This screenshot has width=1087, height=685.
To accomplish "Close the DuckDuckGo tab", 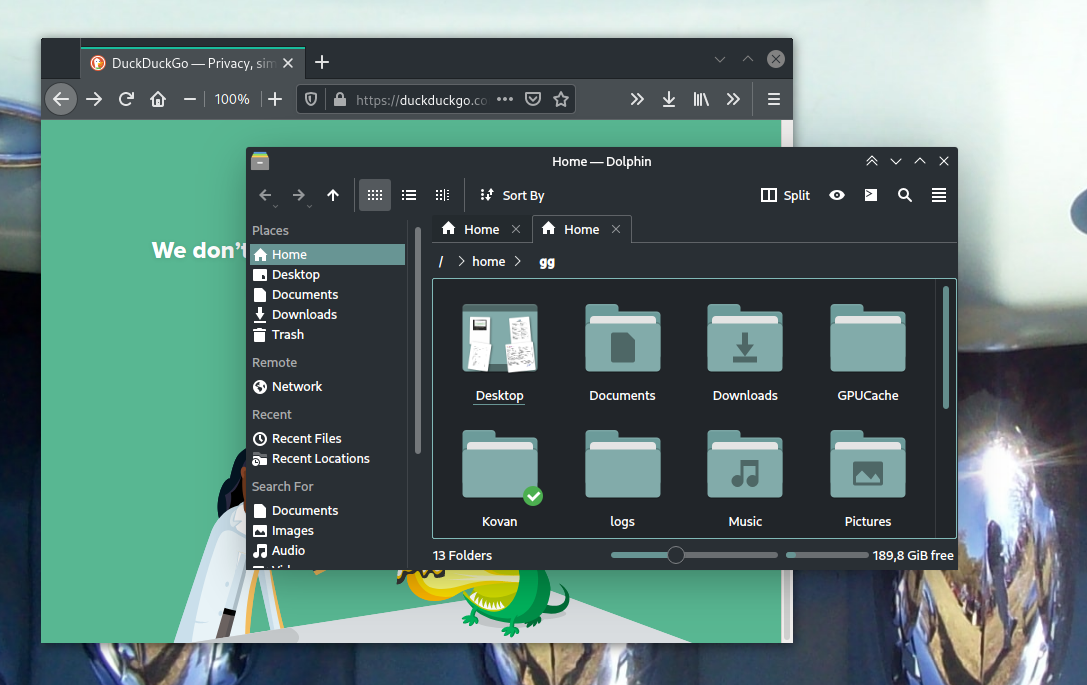I will point(288,63).
